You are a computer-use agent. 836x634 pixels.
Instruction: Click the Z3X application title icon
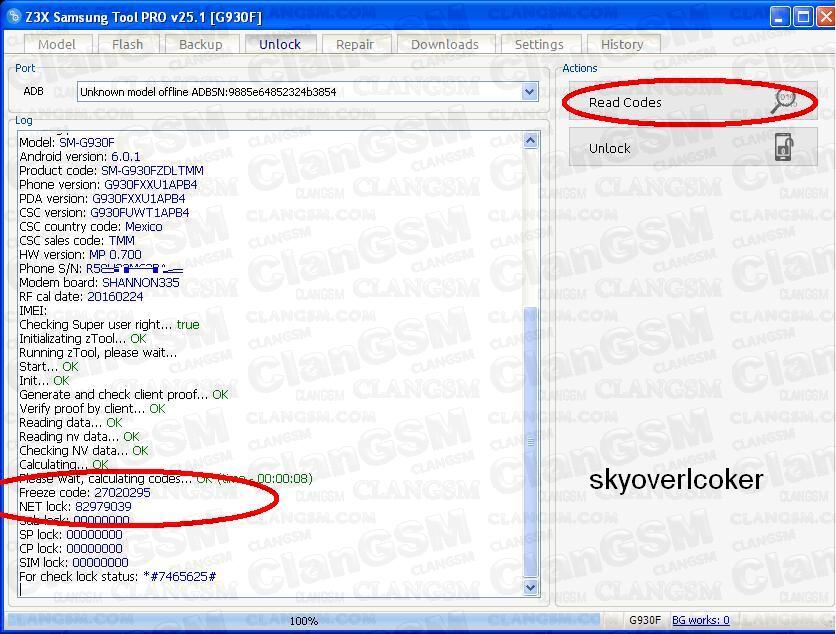pos(13,16)
